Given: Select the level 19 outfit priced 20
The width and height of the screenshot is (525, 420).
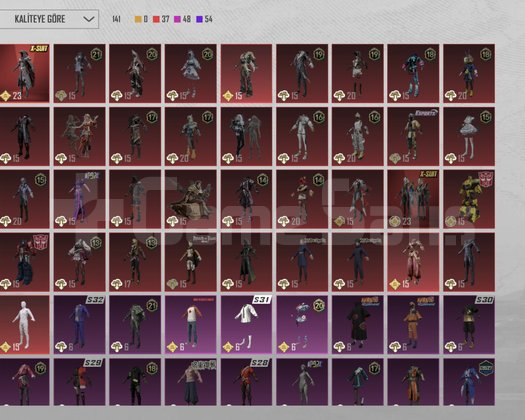Looking at the screenshot, I should point(358,73).
